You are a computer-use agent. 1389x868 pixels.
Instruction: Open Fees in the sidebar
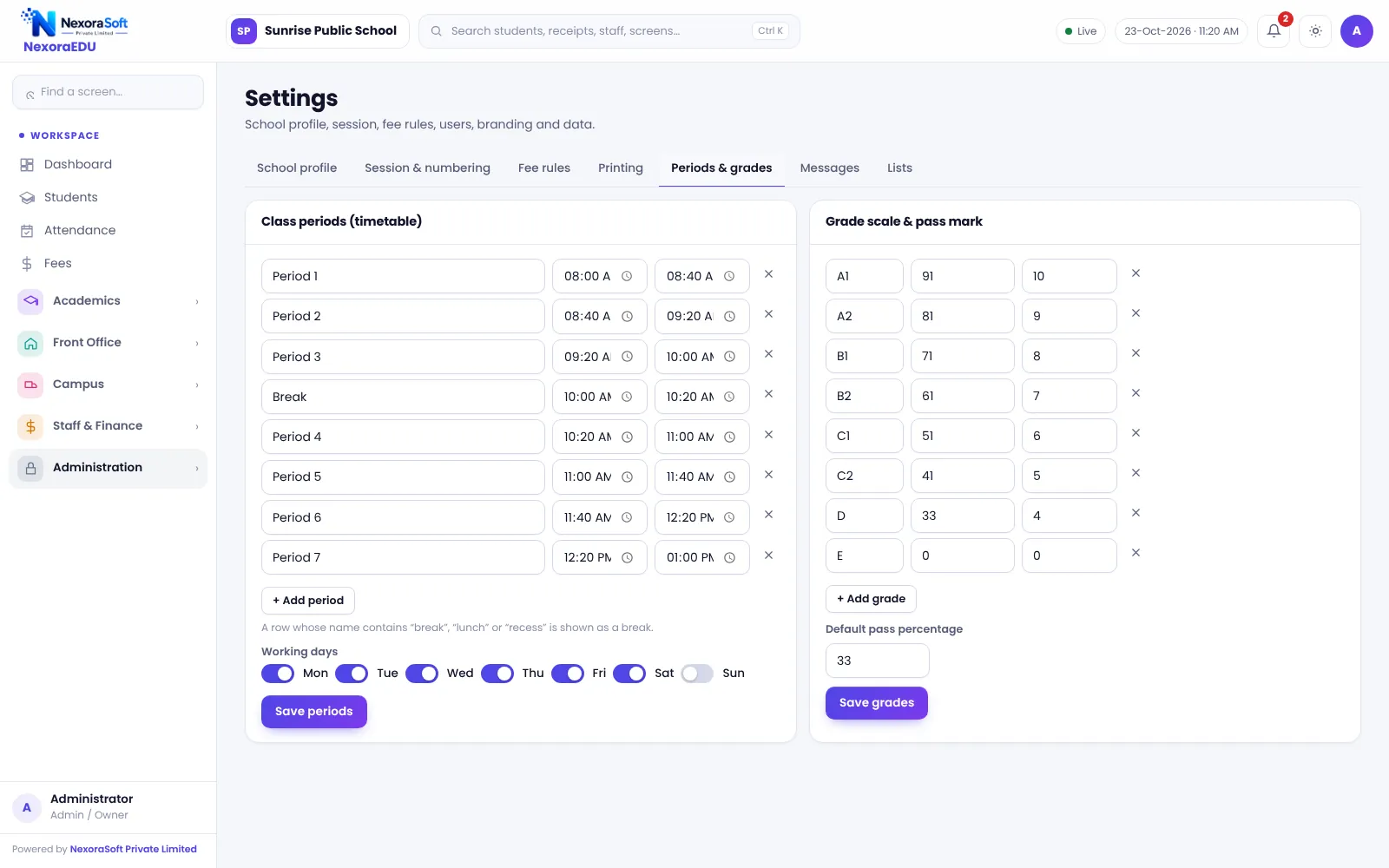(108, 263)
